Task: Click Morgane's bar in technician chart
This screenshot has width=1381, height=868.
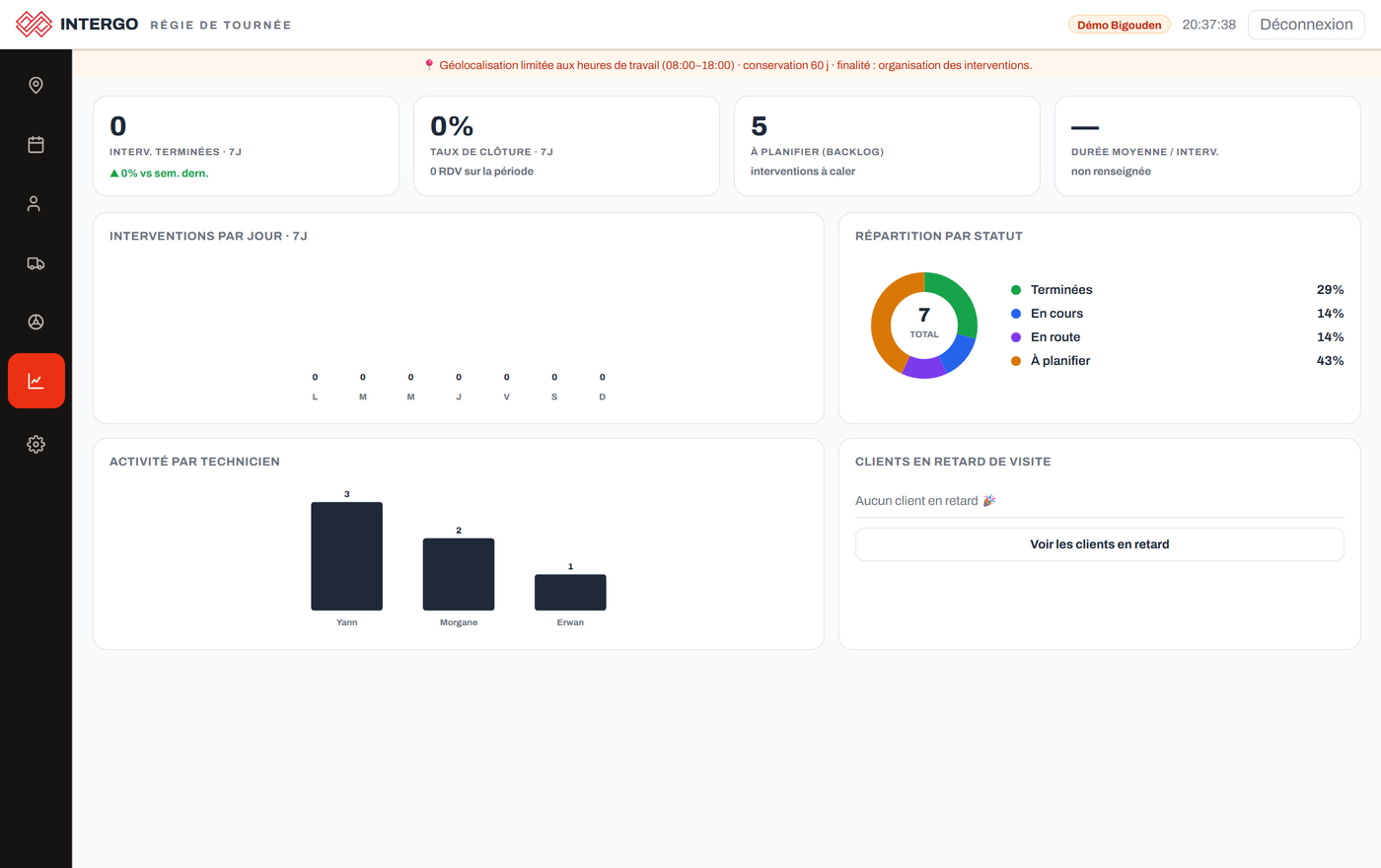Action: coord(459,574)
